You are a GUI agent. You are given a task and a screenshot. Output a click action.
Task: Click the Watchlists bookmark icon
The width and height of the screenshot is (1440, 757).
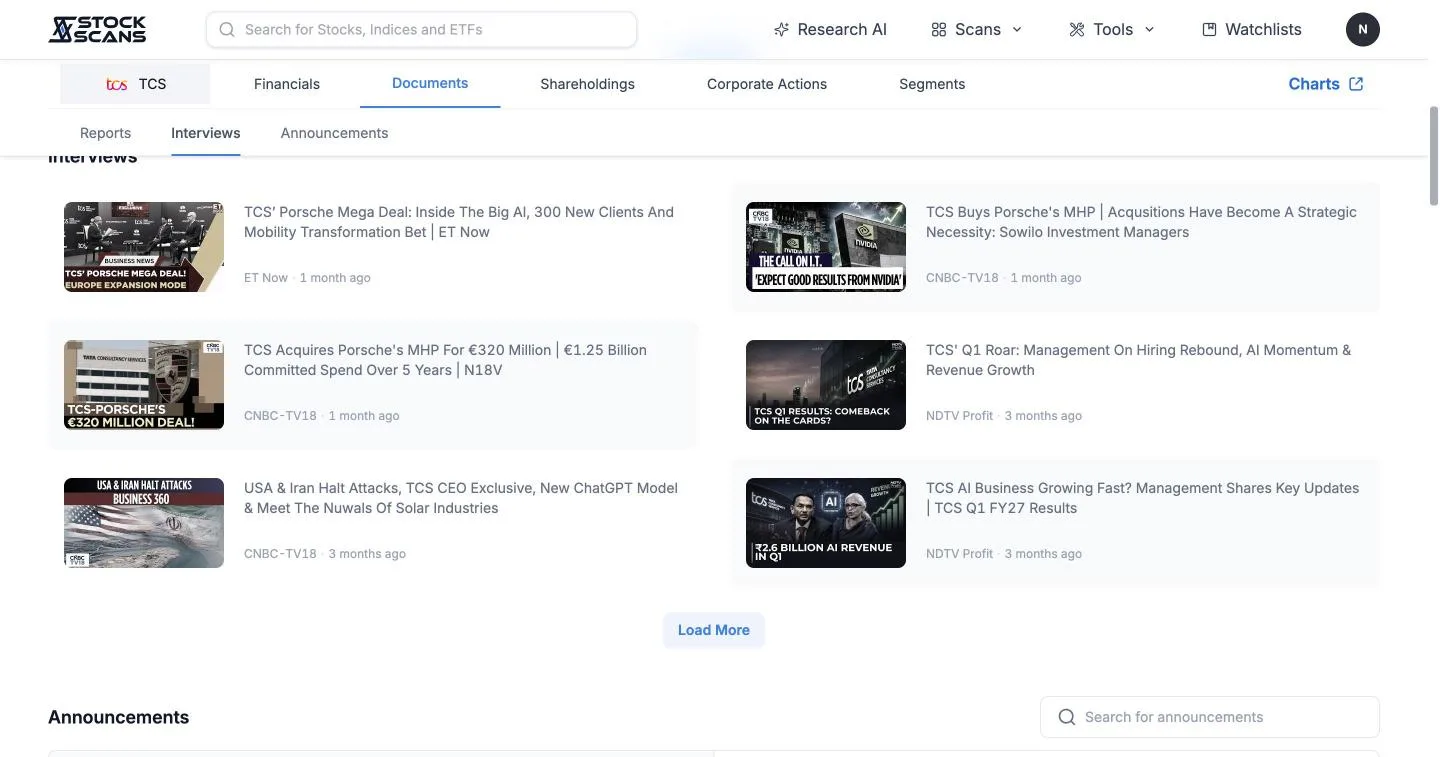pos(1209,30)
